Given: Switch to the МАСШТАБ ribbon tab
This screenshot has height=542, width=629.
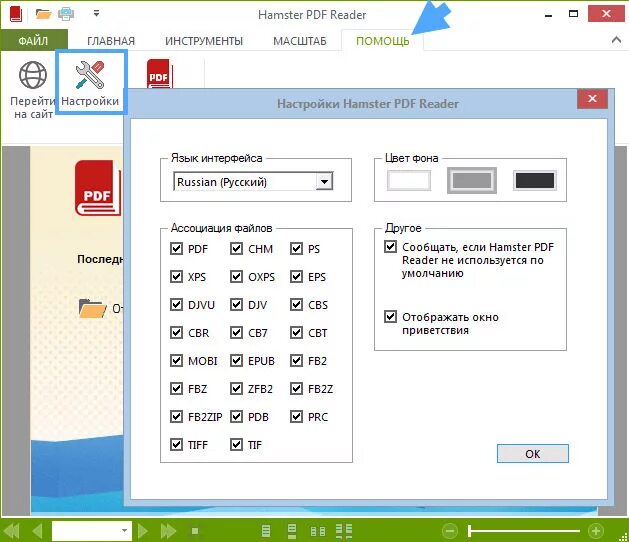Looking at the screenshot, I should [x=300, y=41].
